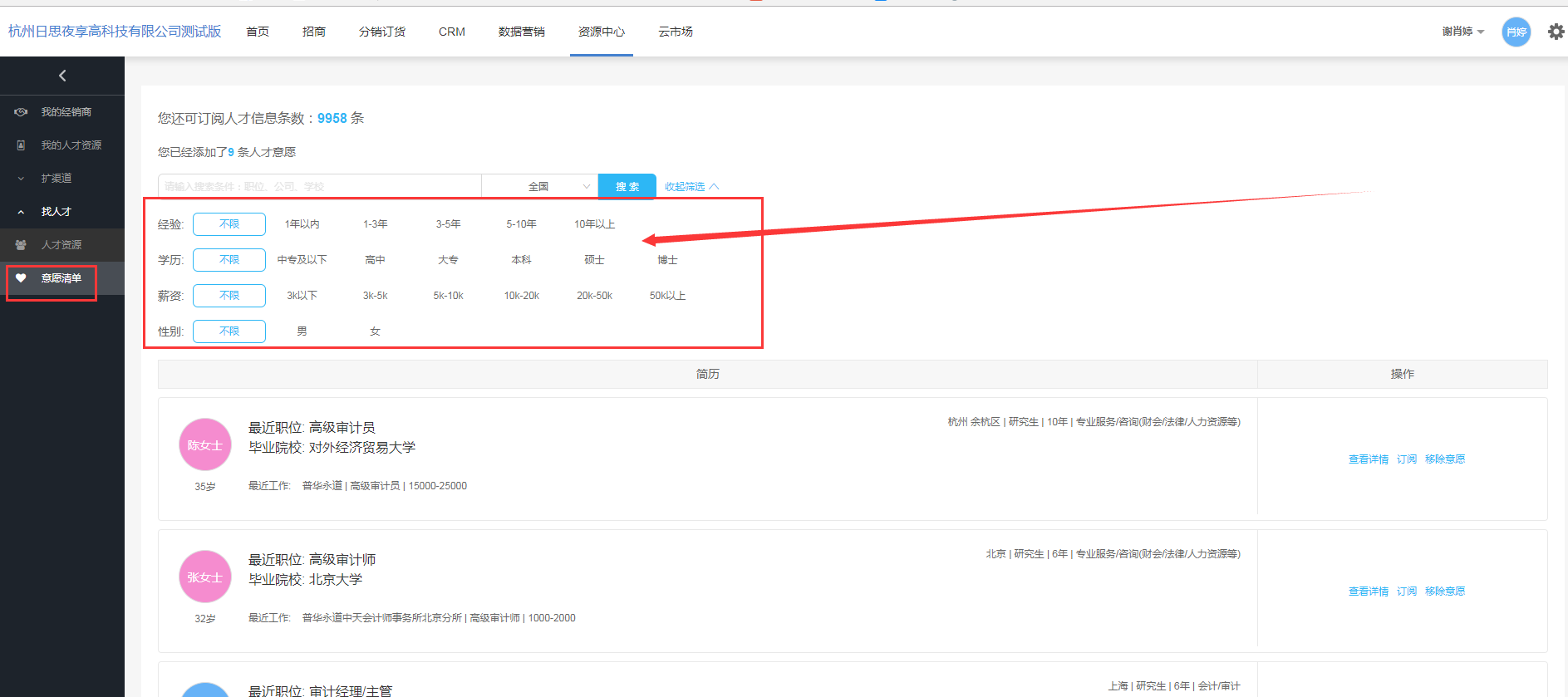This screenshot has height=697, width=1568.
Task: Open the 全国 region dropdown
Action: coord(539,187)
